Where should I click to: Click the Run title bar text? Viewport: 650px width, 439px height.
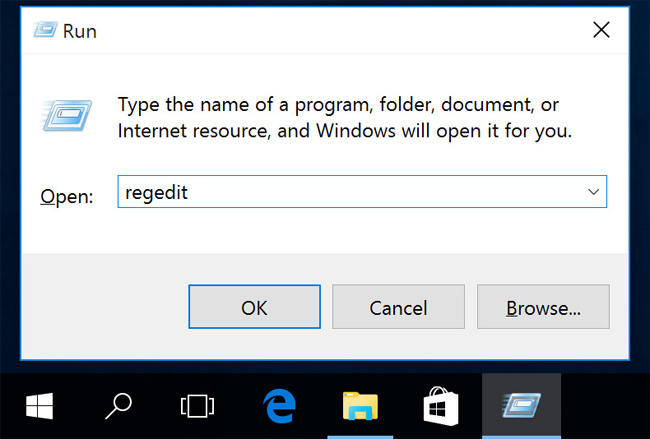(x=80, y=31)
